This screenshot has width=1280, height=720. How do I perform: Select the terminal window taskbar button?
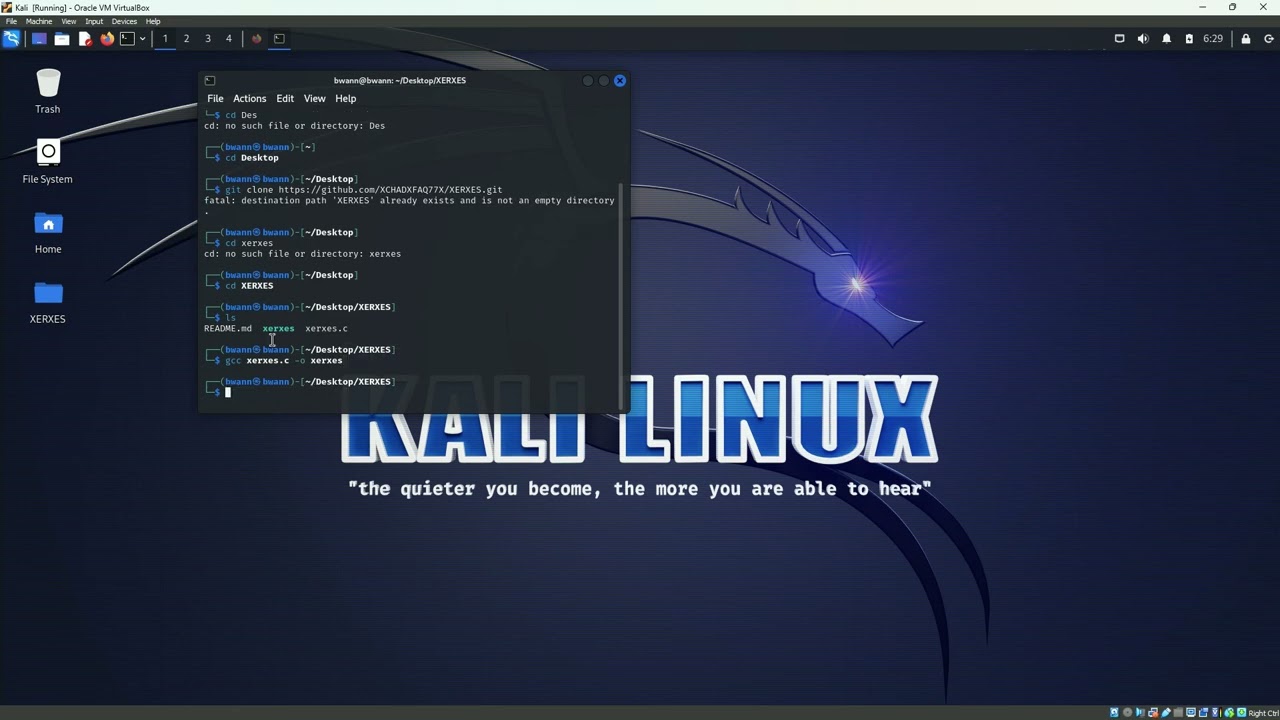279,39
